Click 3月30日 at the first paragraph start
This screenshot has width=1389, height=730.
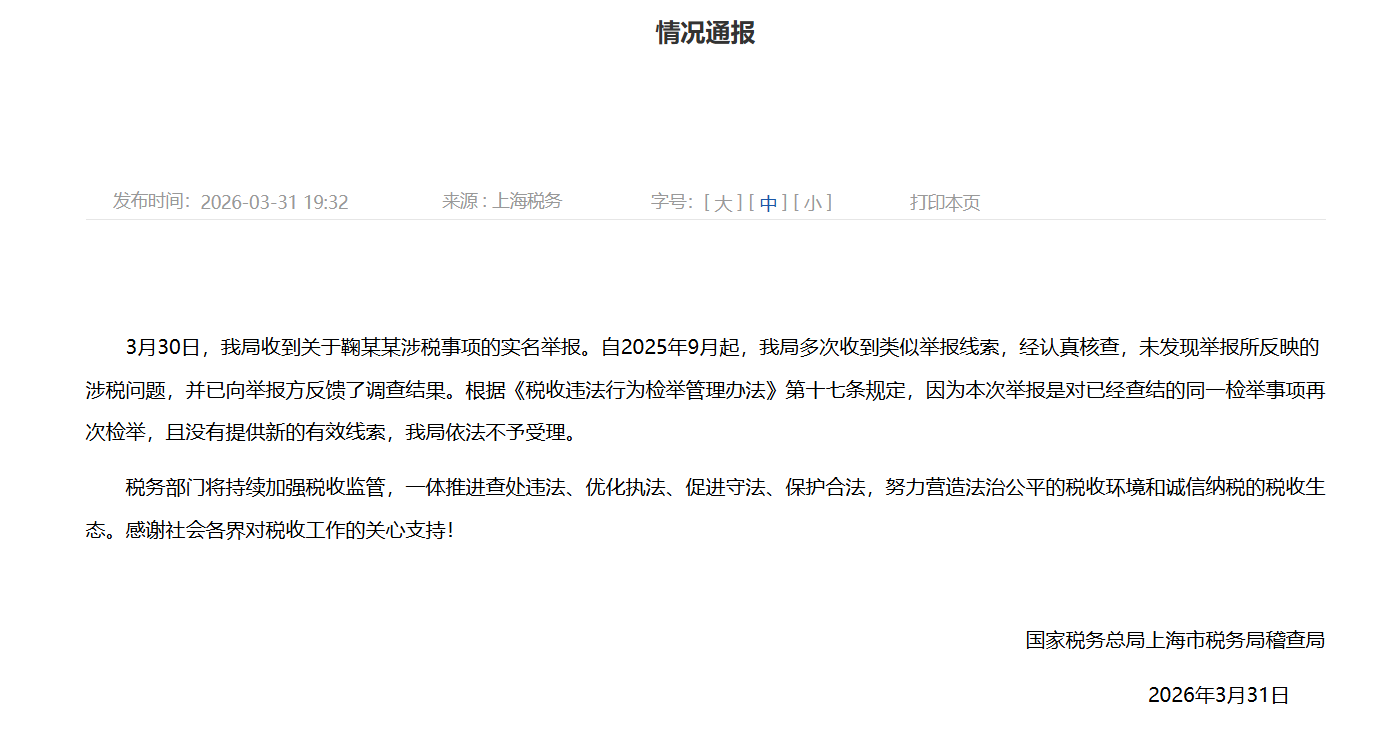coord(164,348)
